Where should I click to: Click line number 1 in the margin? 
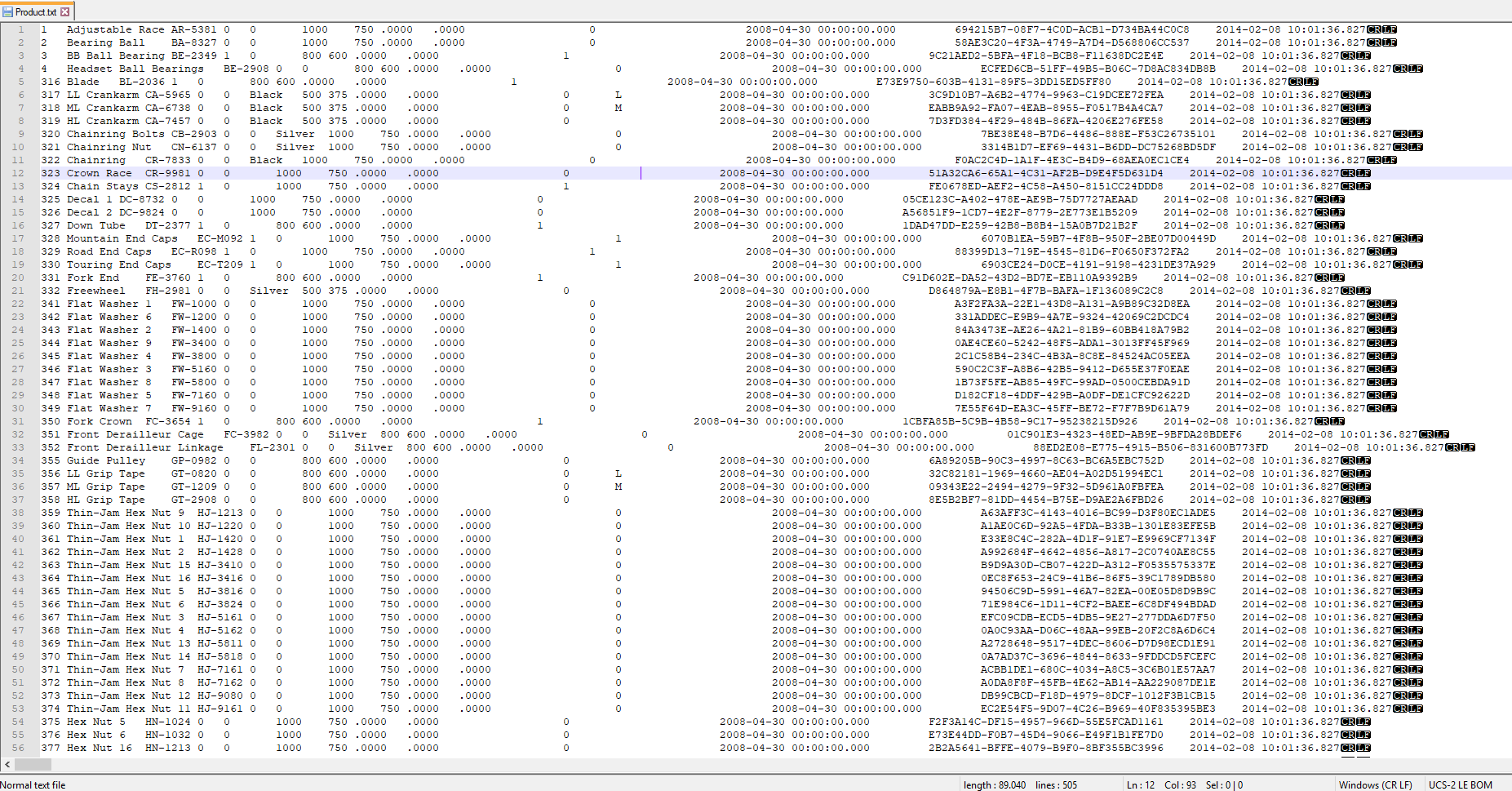[20, 29]
